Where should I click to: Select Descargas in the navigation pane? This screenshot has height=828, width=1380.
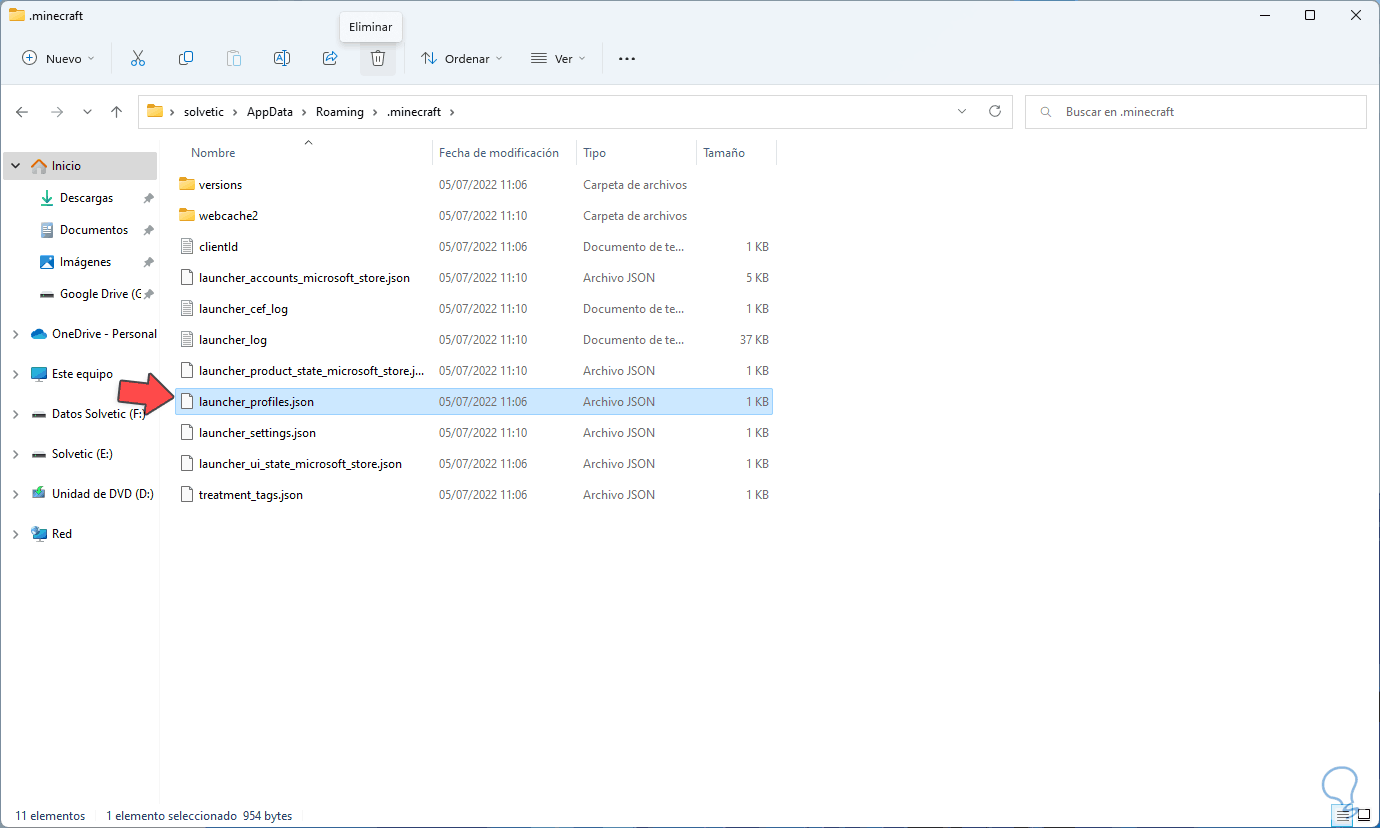(86, 198)
